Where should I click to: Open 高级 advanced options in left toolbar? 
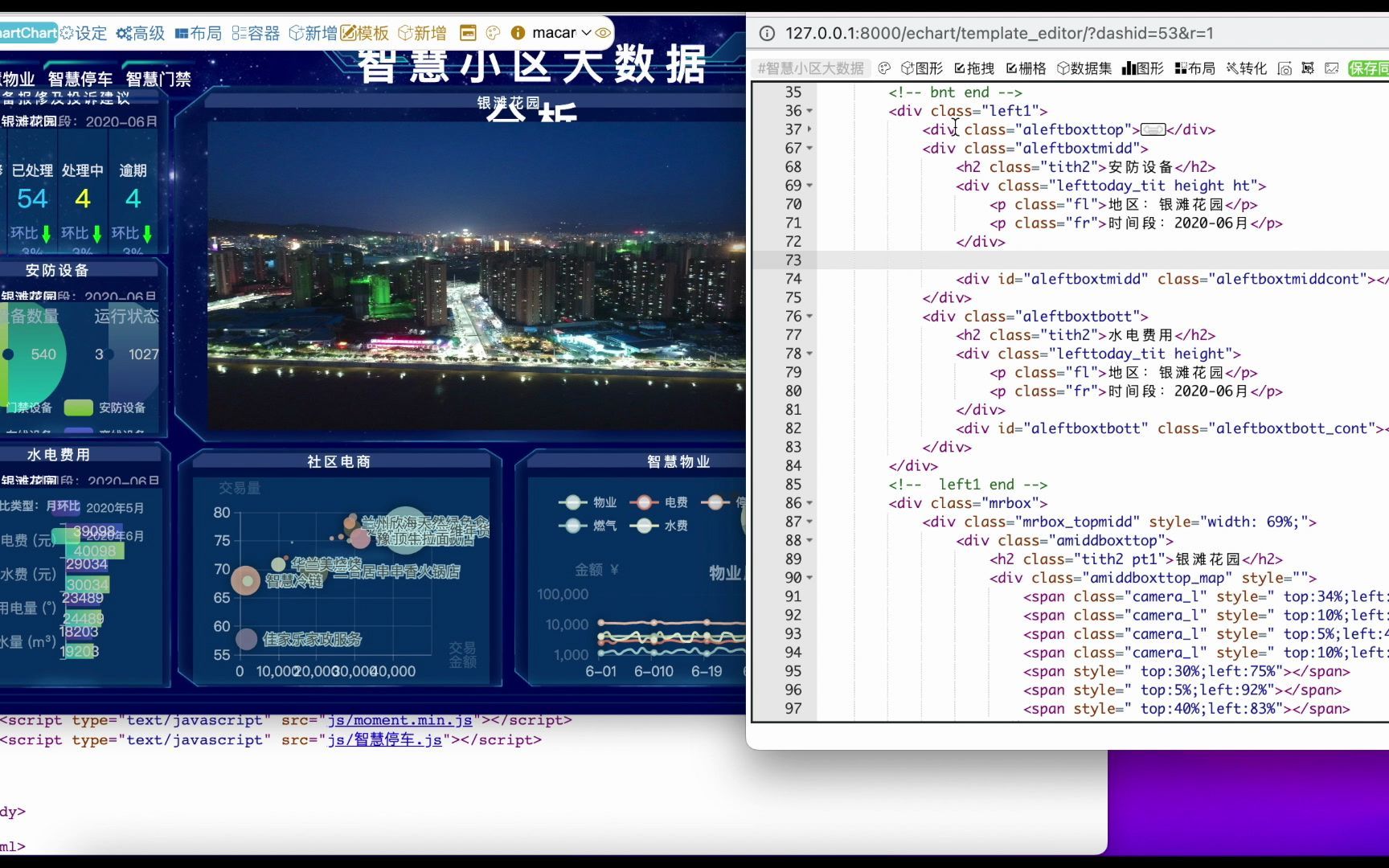pos(141,33)
